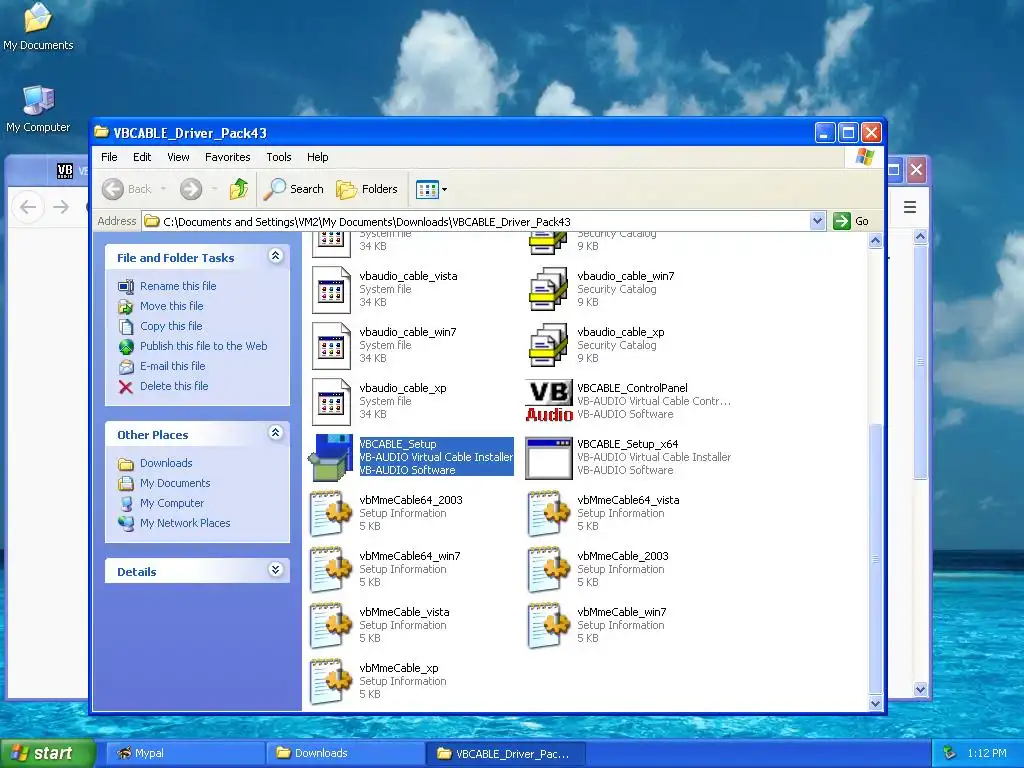Image resolution: width=1024 pixels, height=768 pixels.
Task: Select vbaudio_cable_xp security catalog icon
Action: click(548, 345)
